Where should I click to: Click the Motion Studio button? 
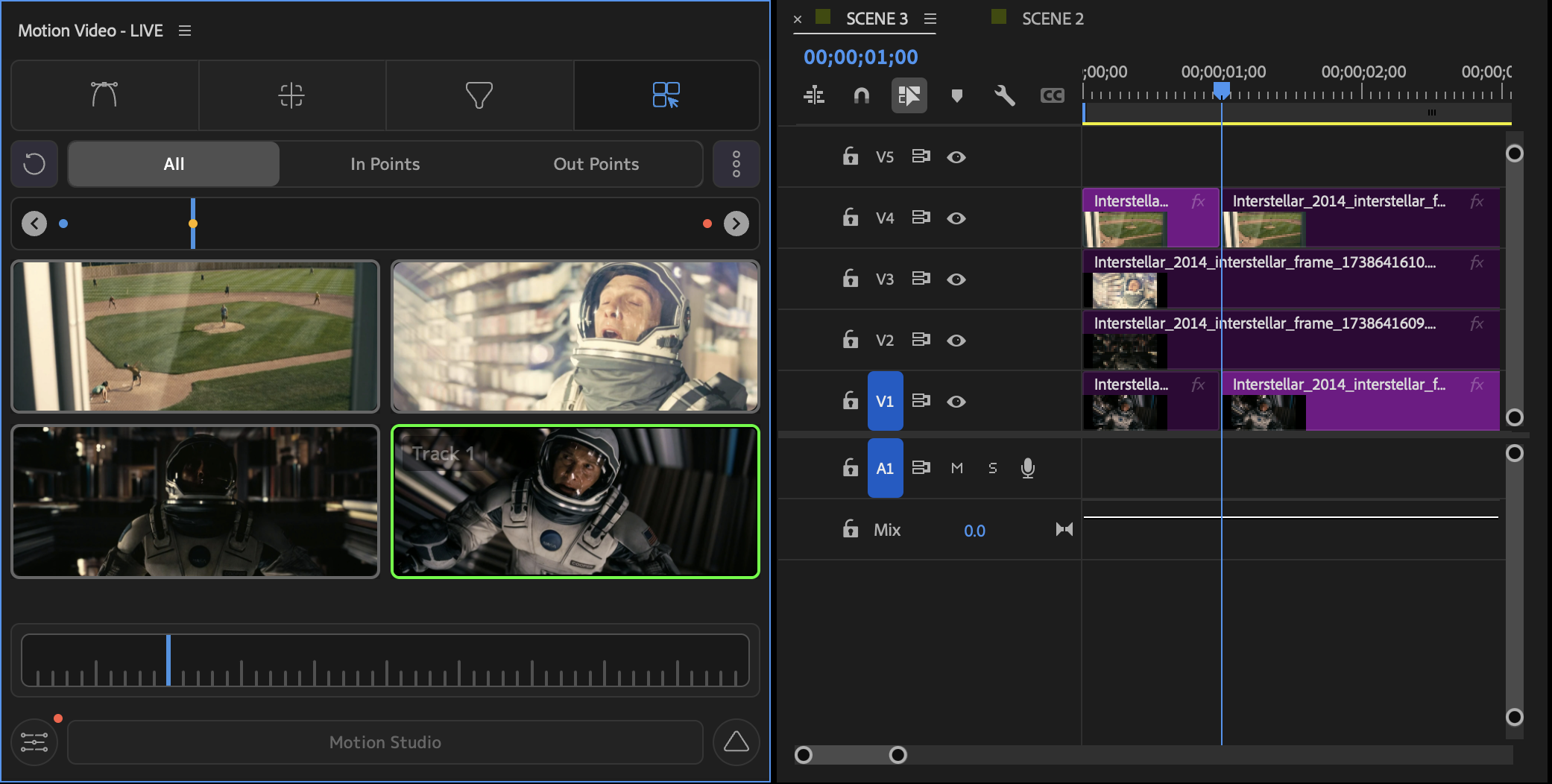pos(385,742)
